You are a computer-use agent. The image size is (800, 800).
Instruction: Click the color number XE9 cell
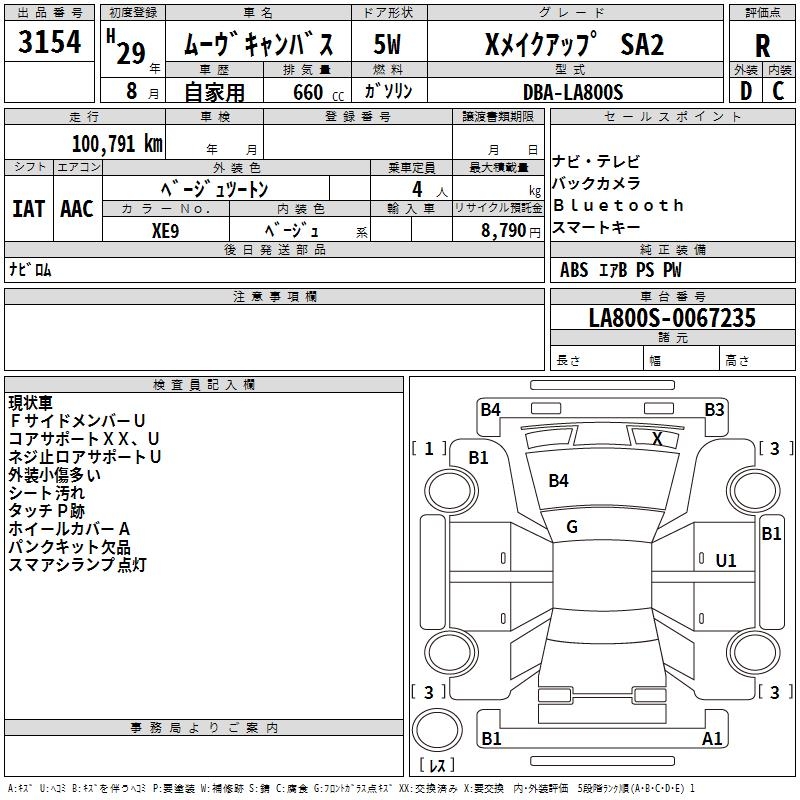(x=166, y=229)
